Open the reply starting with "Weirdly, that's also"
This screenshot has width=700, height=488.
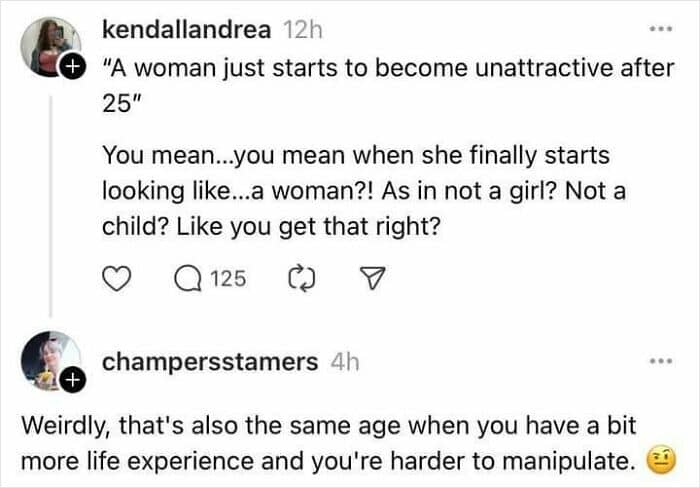pyautogui.click(x=330, y=444)
